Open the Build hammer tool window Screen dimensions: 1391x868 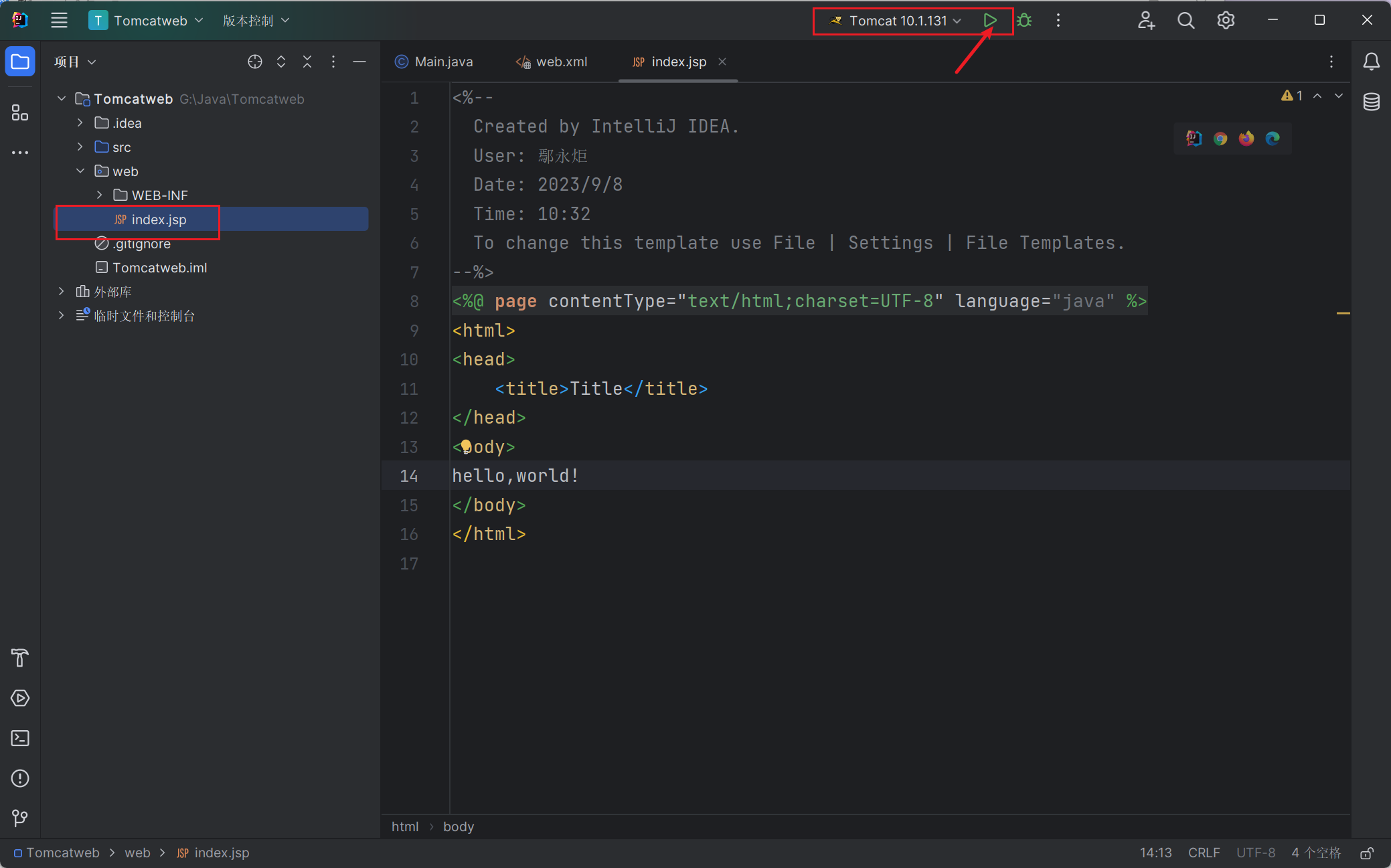[20, 658]
